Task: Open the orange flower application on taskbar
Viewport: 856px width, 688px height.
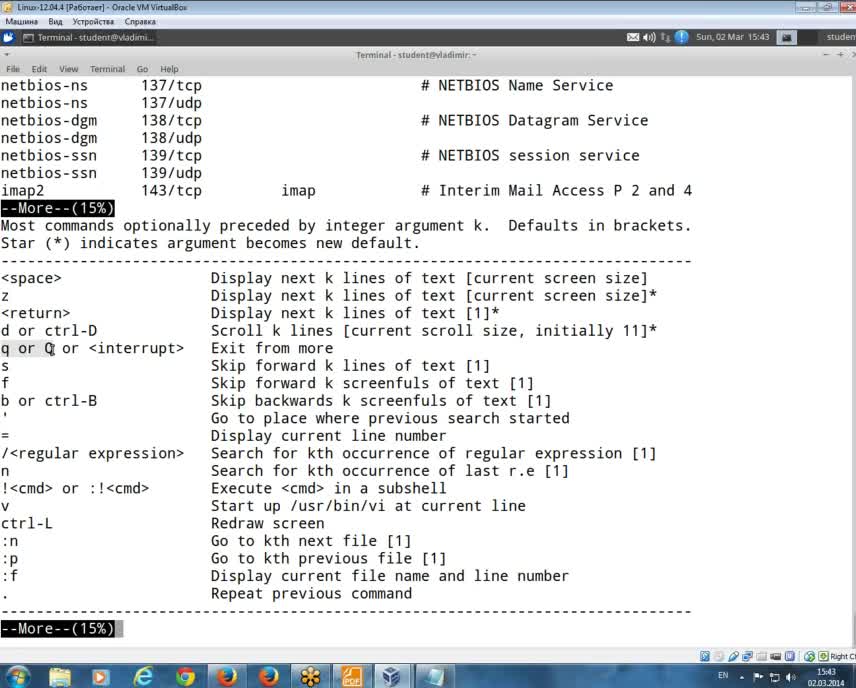Action: click(x=310, y=677)
